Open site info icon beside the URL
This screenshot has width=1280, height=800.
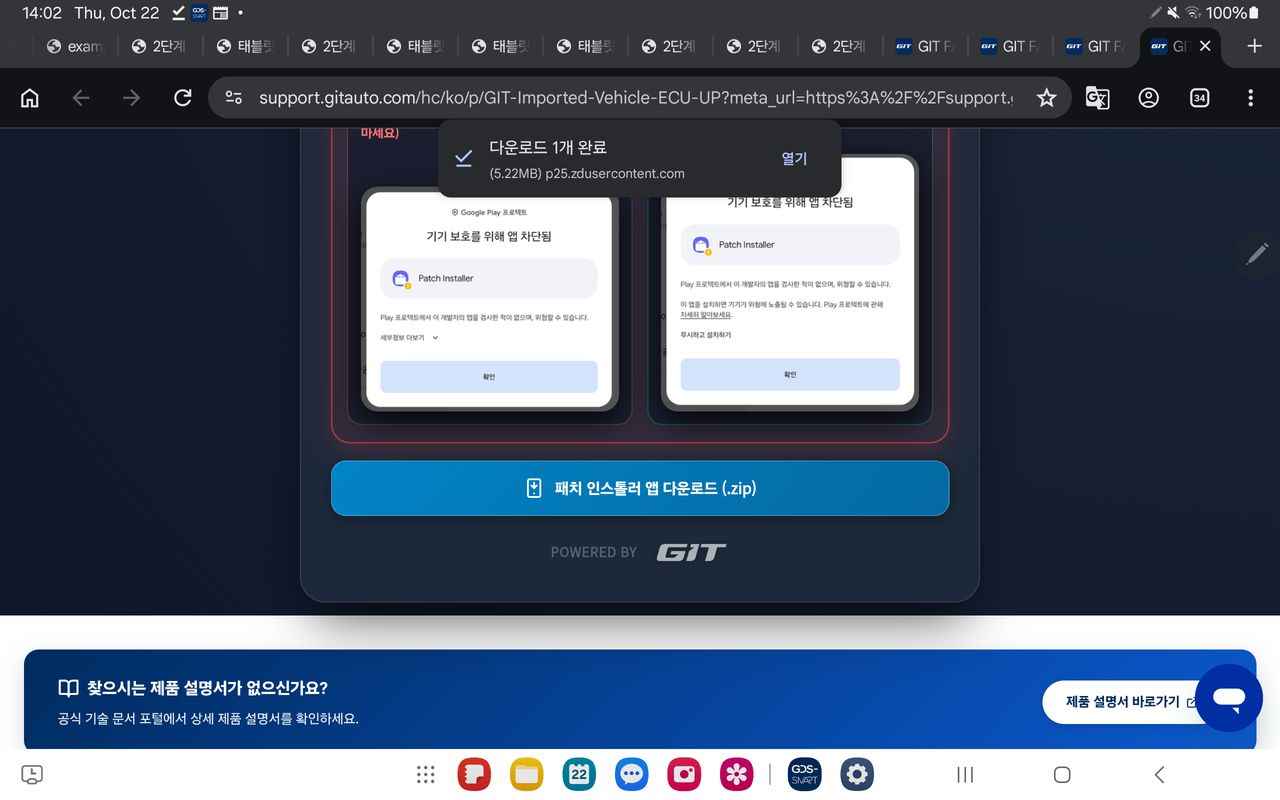coord(234,98)
